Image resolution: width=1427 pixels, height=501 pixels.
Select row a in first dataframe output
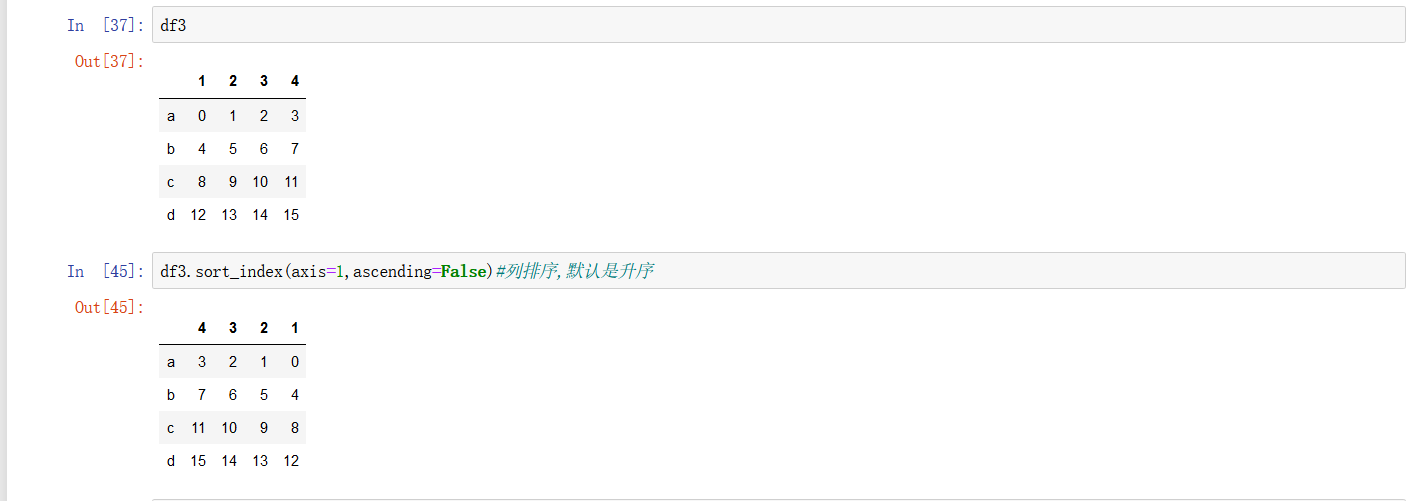[x=232, y=116]
